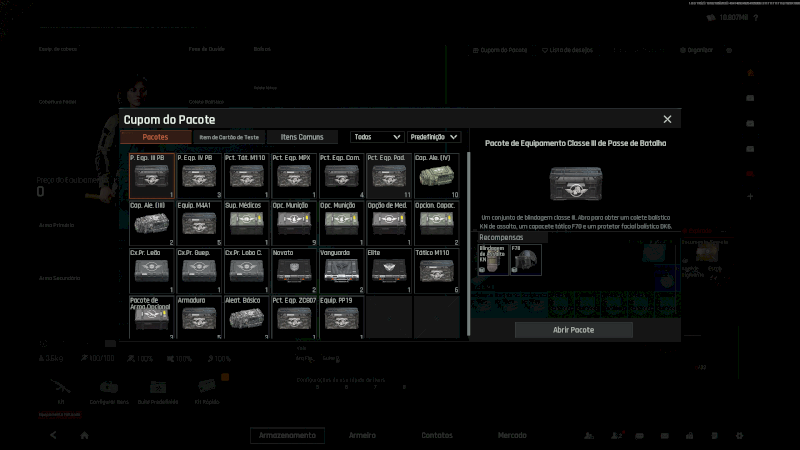The height and width of the screenshot is (450, 800).
Task: Open the Predefinição sort dropdown
Action: [x=434, y=137]
